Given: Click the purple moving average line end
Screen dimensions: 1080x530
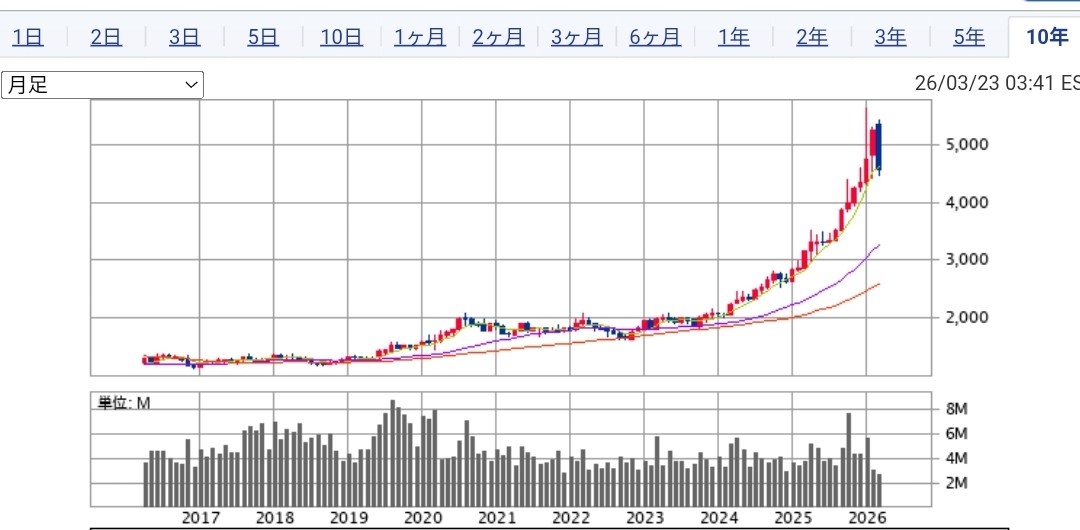Looking at the screenshot, I should point(878,245).
